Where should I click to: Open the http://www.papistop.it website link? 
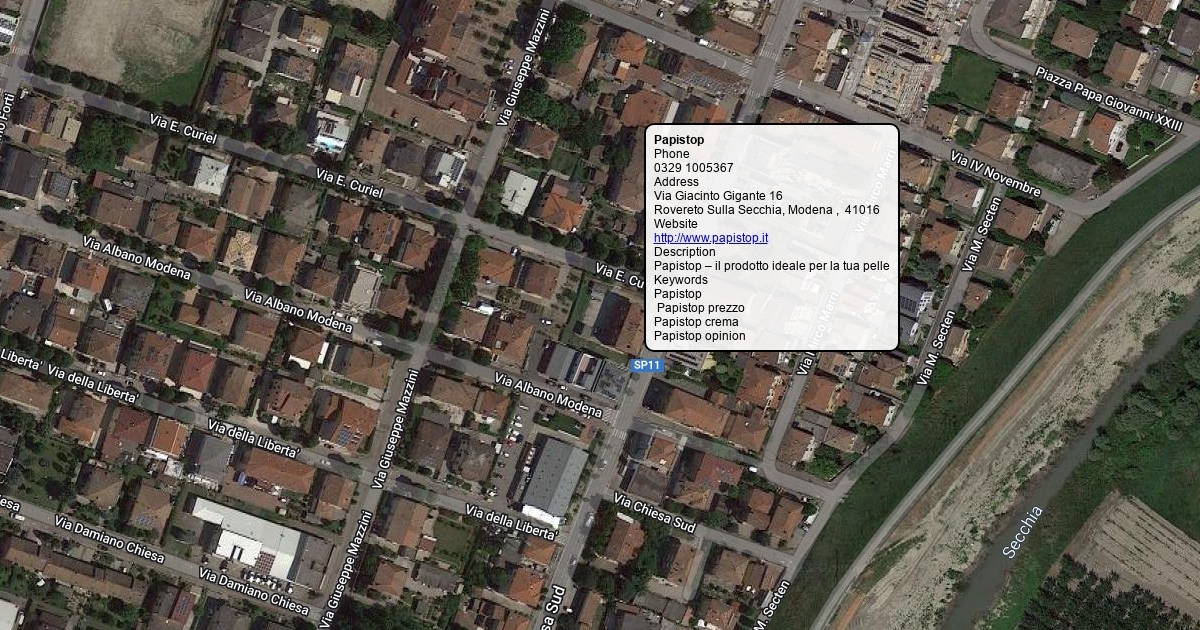710,238
